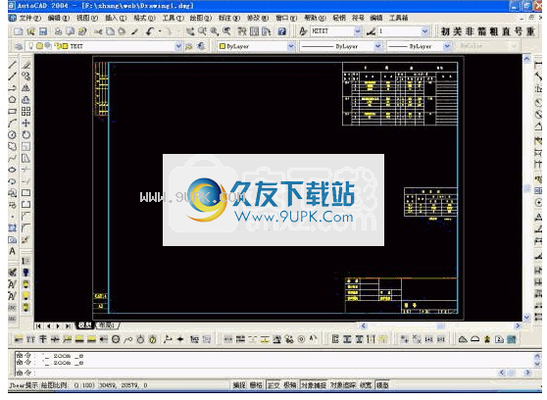Toggle 捕捉 snap mode in status bar
This screenshot has width=547, height=400.
tap(239, 385)
